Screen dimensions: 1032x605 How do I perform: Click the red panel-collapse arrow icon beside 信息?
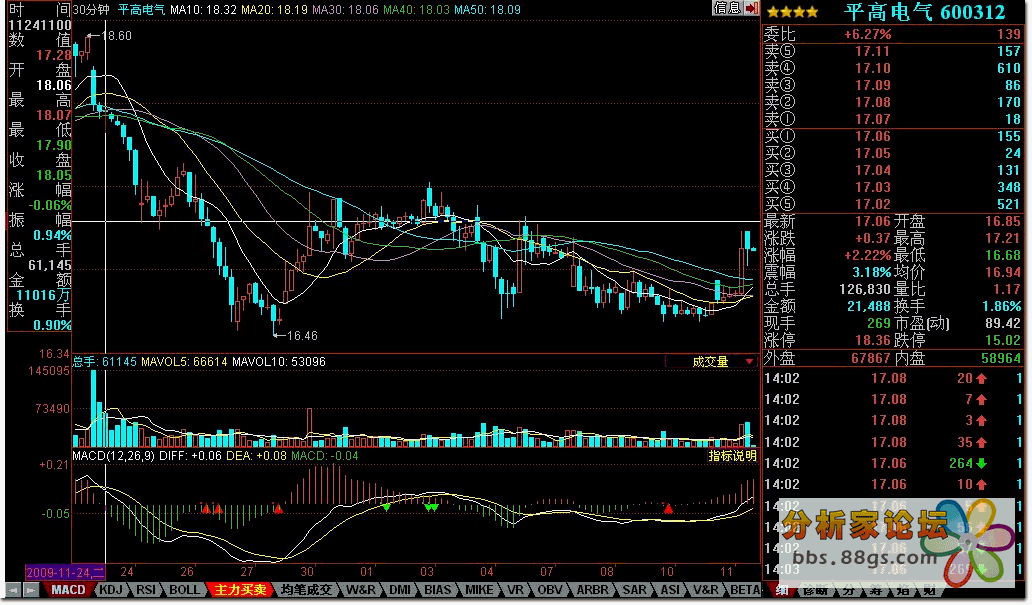[752, 8]
